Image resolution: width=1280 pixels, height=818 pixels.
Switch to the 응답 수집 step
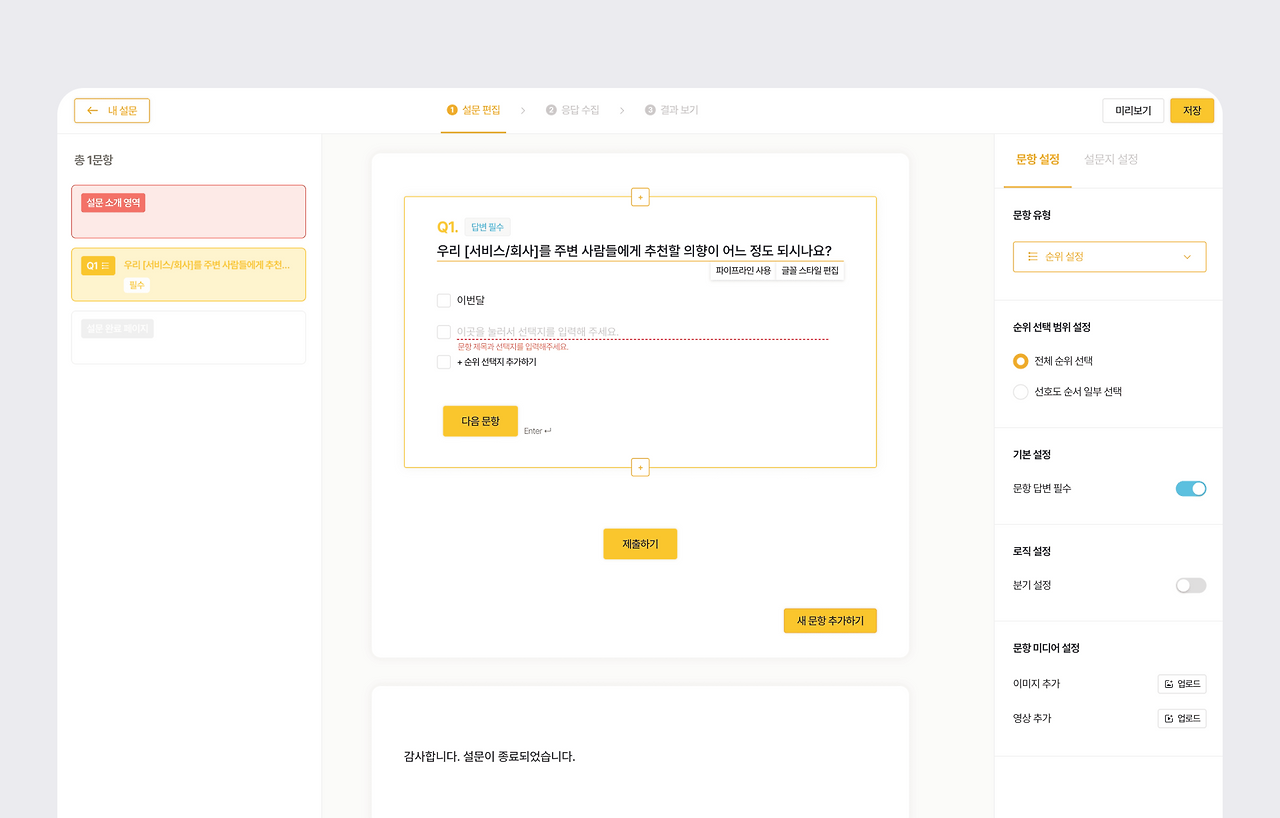tap(573, 110)
